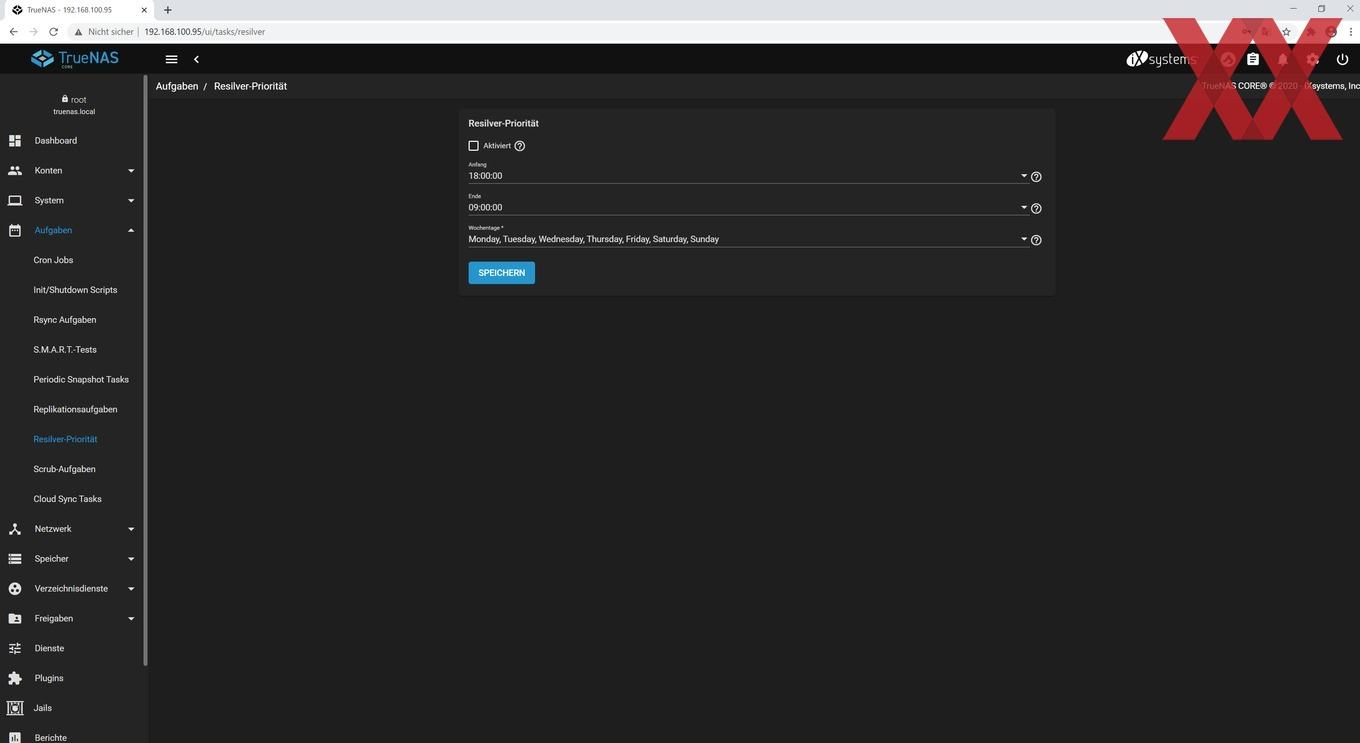Open the Wochentage weekday dropdown
1360x743 pixels.
[748, 240]
